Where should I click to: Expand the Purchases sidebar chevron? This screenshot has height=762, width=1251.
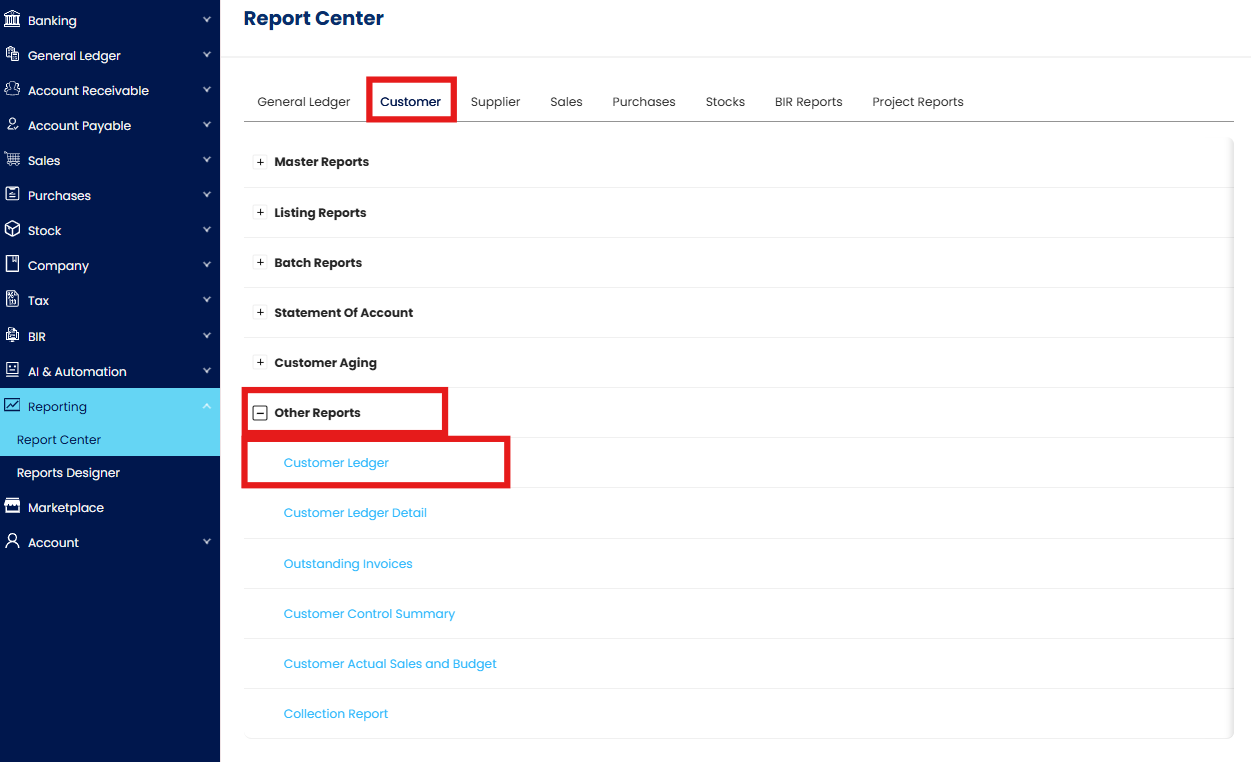pos(206,195)
